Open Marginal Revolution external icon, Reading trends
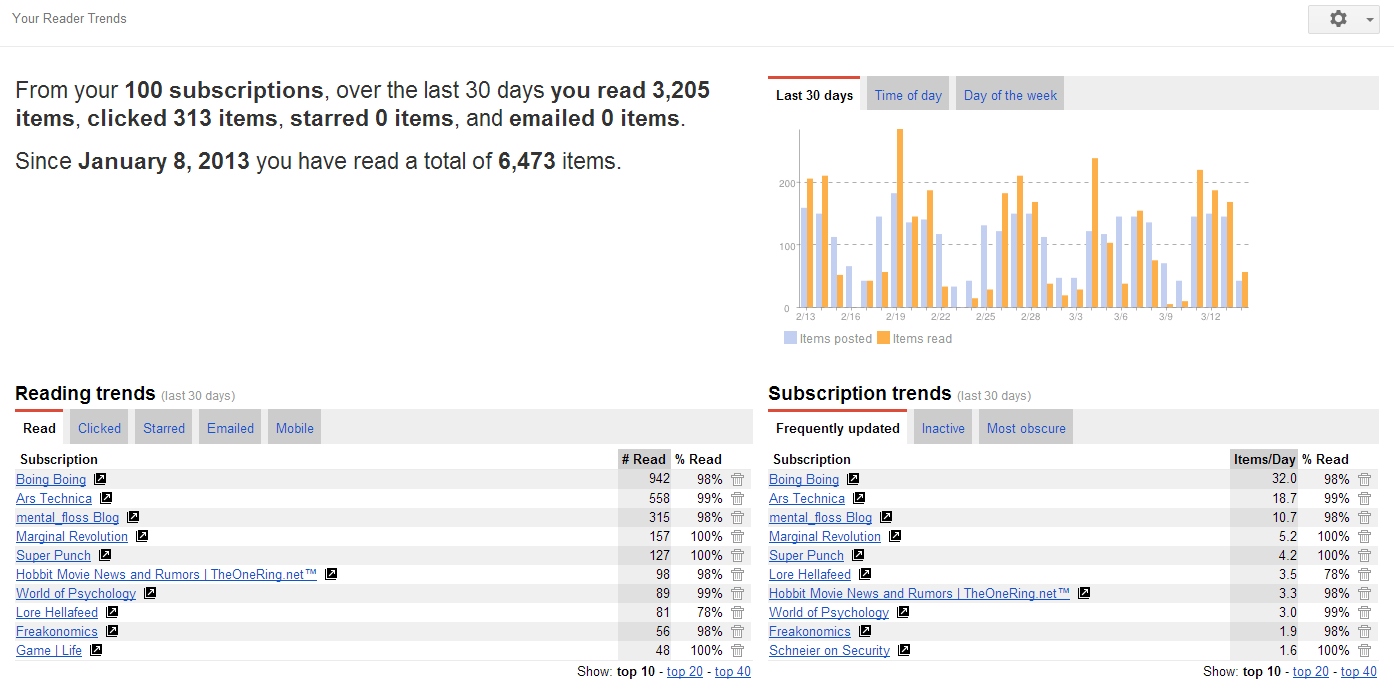 pos(142,536)
